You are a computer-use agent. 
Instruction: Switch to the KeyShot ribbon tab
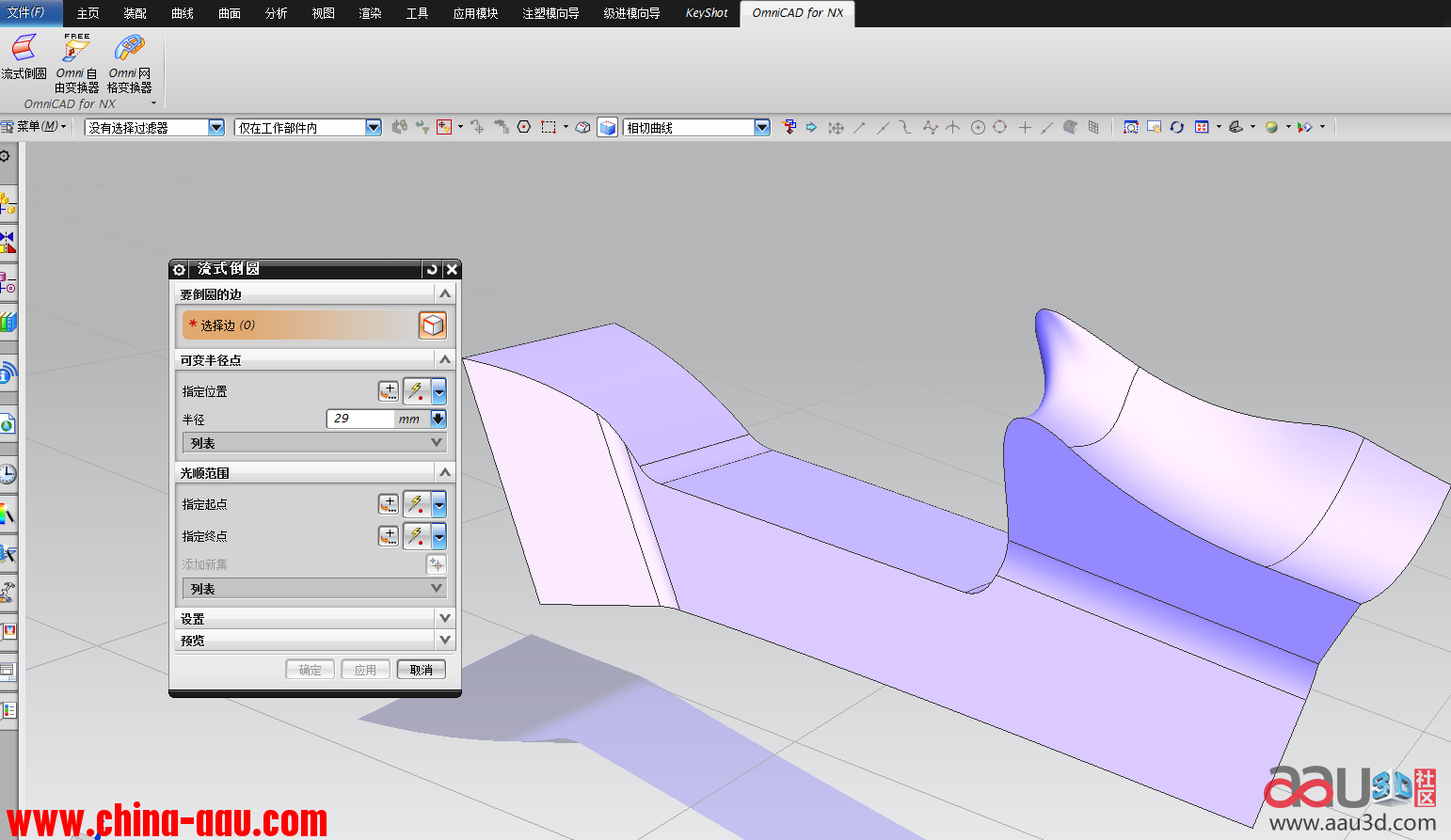(x=706, y=13)
